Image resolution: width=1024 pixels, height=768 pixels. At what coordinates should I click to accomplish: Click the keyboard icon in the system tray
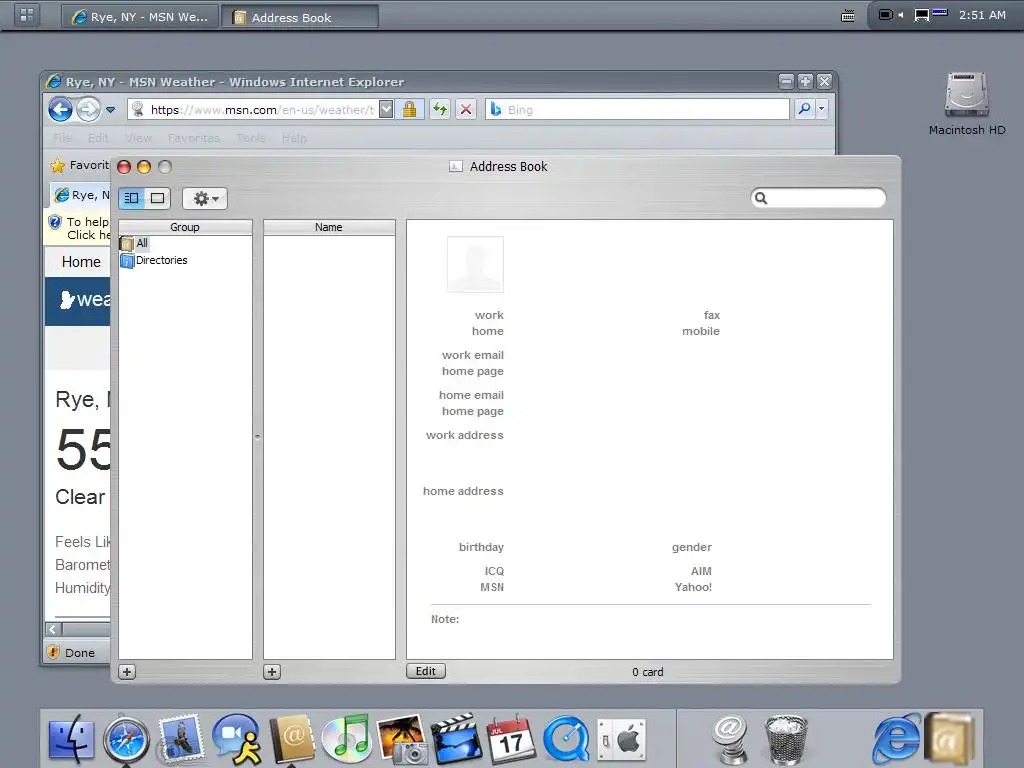[848, 16]
